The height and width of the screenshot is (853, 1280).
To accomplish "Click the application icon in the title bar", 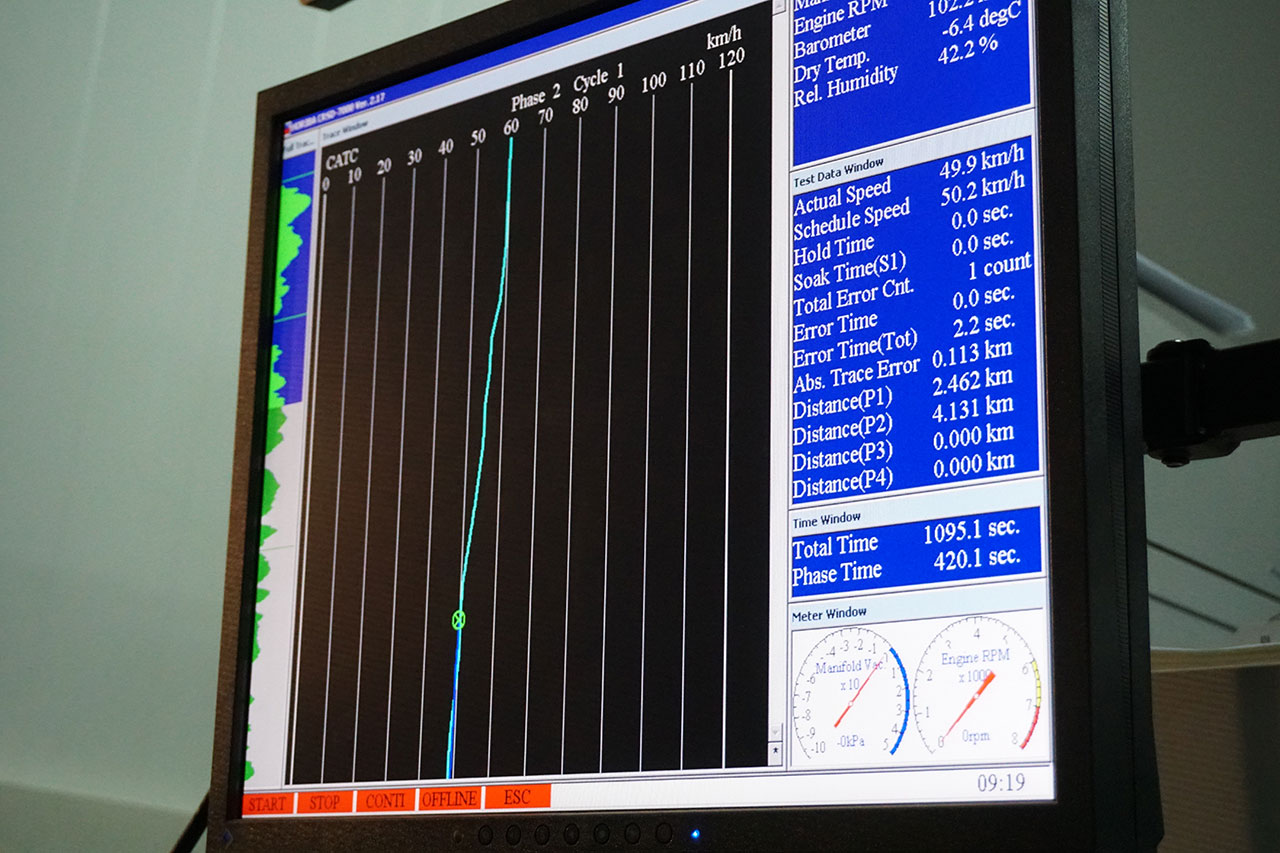I will tap(289, 128).
